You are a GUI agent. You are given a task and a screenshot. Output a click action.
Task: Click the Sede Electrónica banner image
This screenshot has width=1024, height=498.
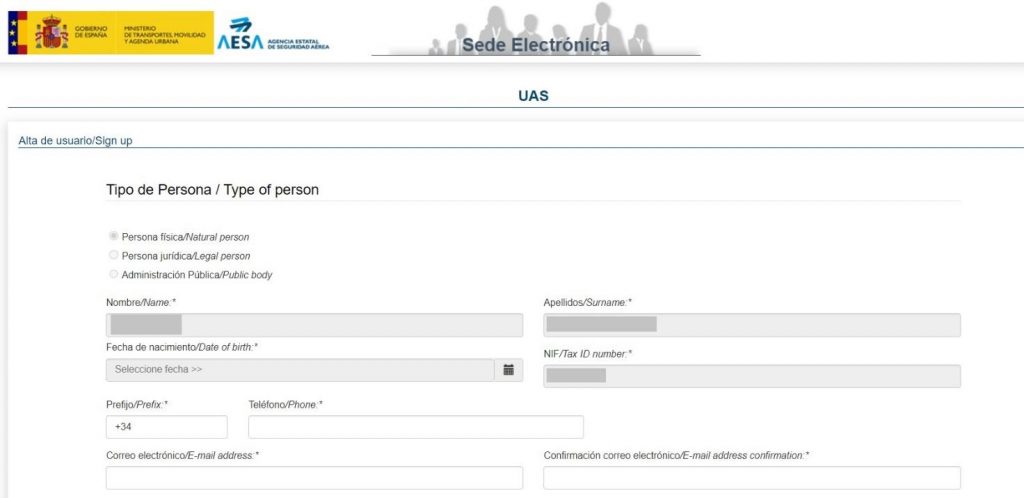[536, 29]
